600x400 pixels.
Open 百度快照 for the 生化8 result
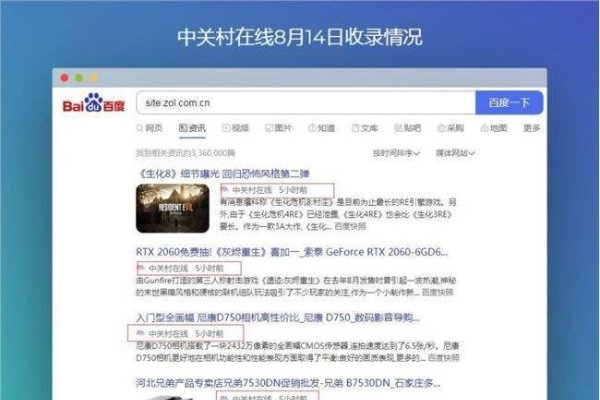coord(350,227)
